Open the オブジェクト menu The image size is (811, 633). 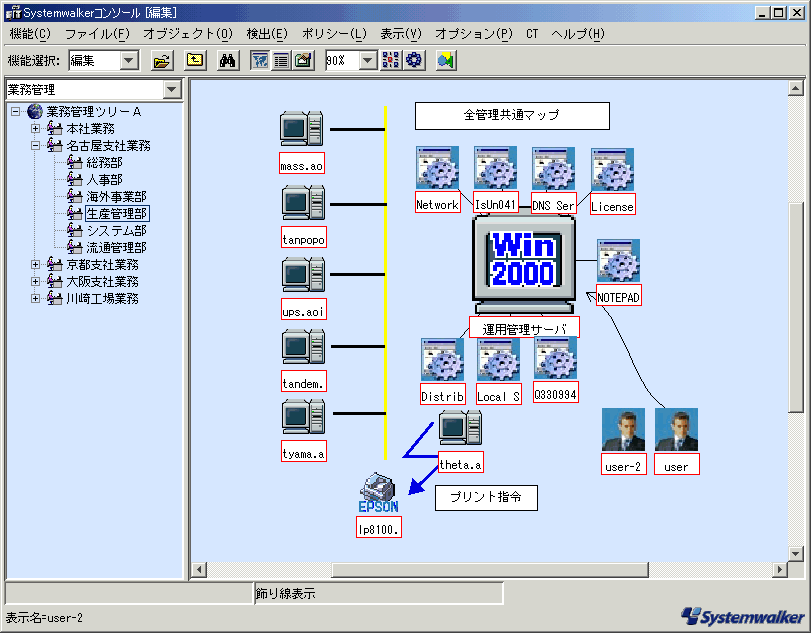click(187, 34)
